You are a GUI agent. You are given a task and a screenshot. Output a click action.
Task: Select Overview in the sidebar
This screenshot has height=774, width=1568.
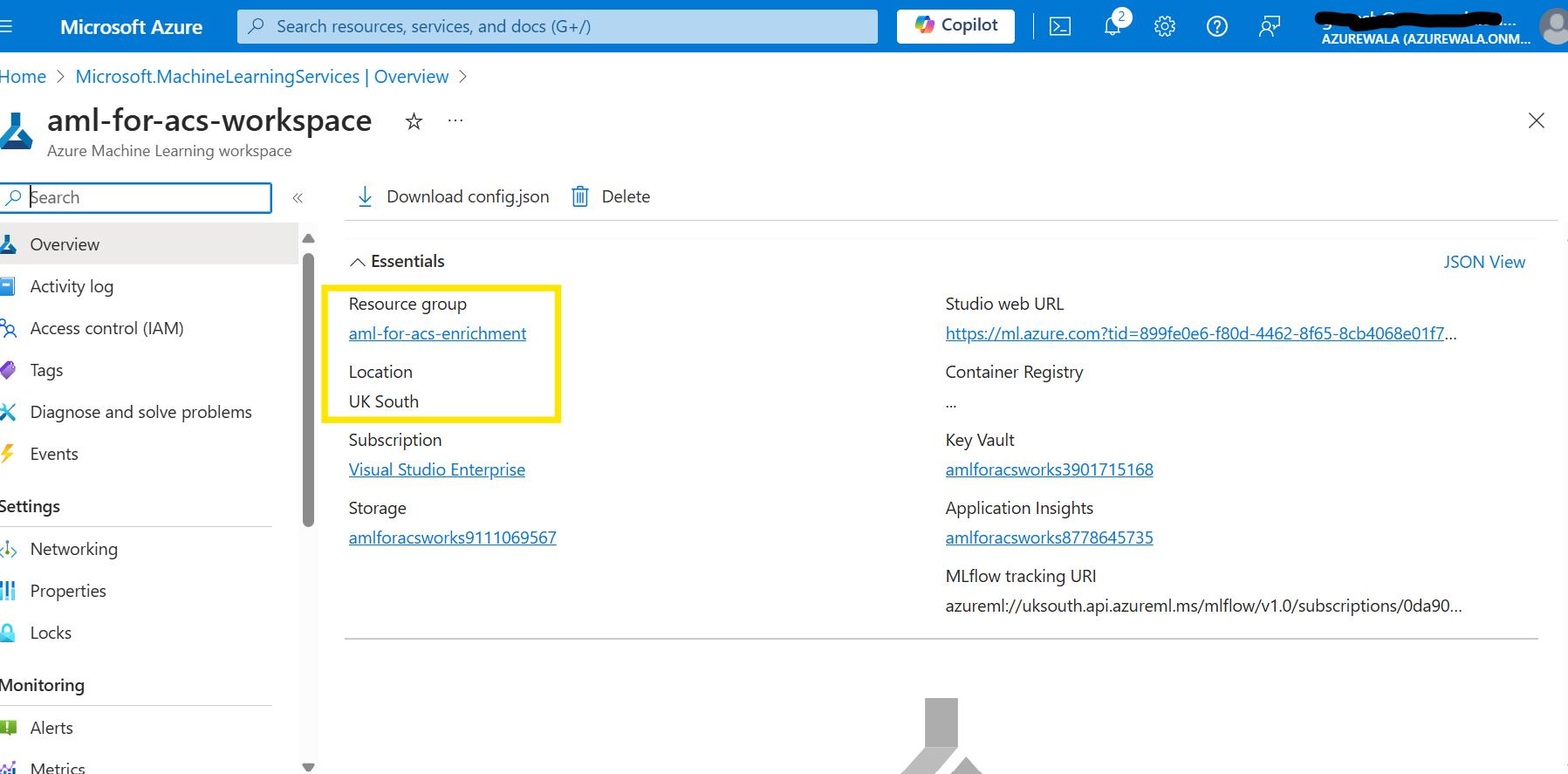[x=148, y=244]
